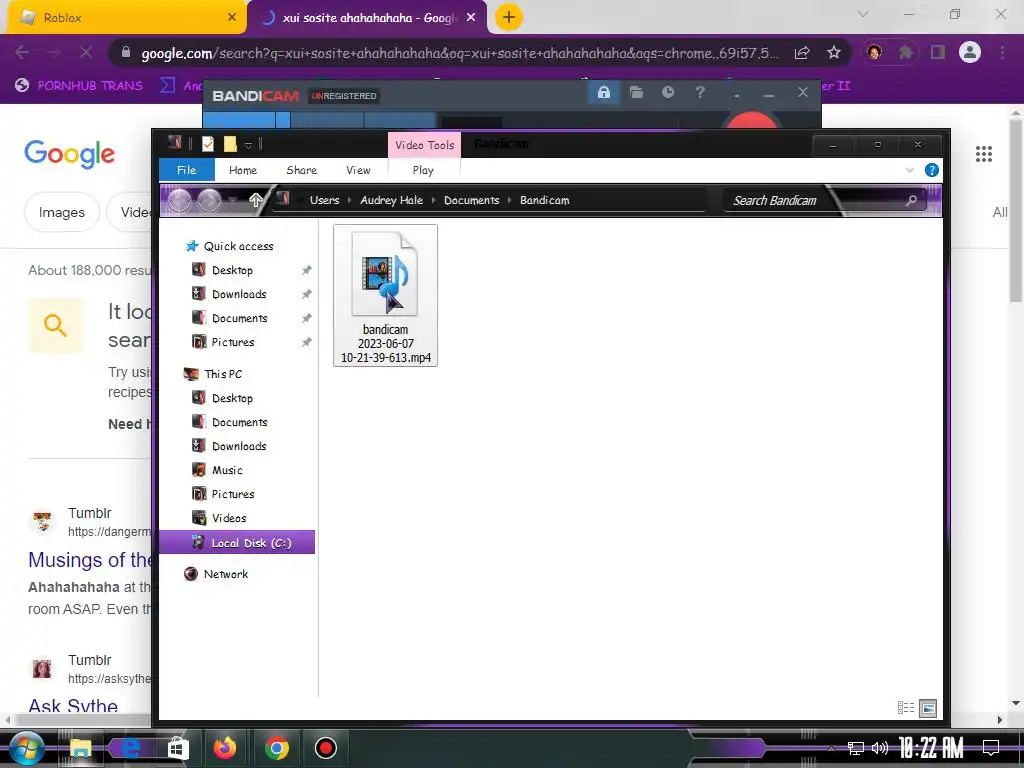Expand the dropdown arrow after Users breadcrumb
Viewport: 1024px width, 768px height.
tap(349, 200)
